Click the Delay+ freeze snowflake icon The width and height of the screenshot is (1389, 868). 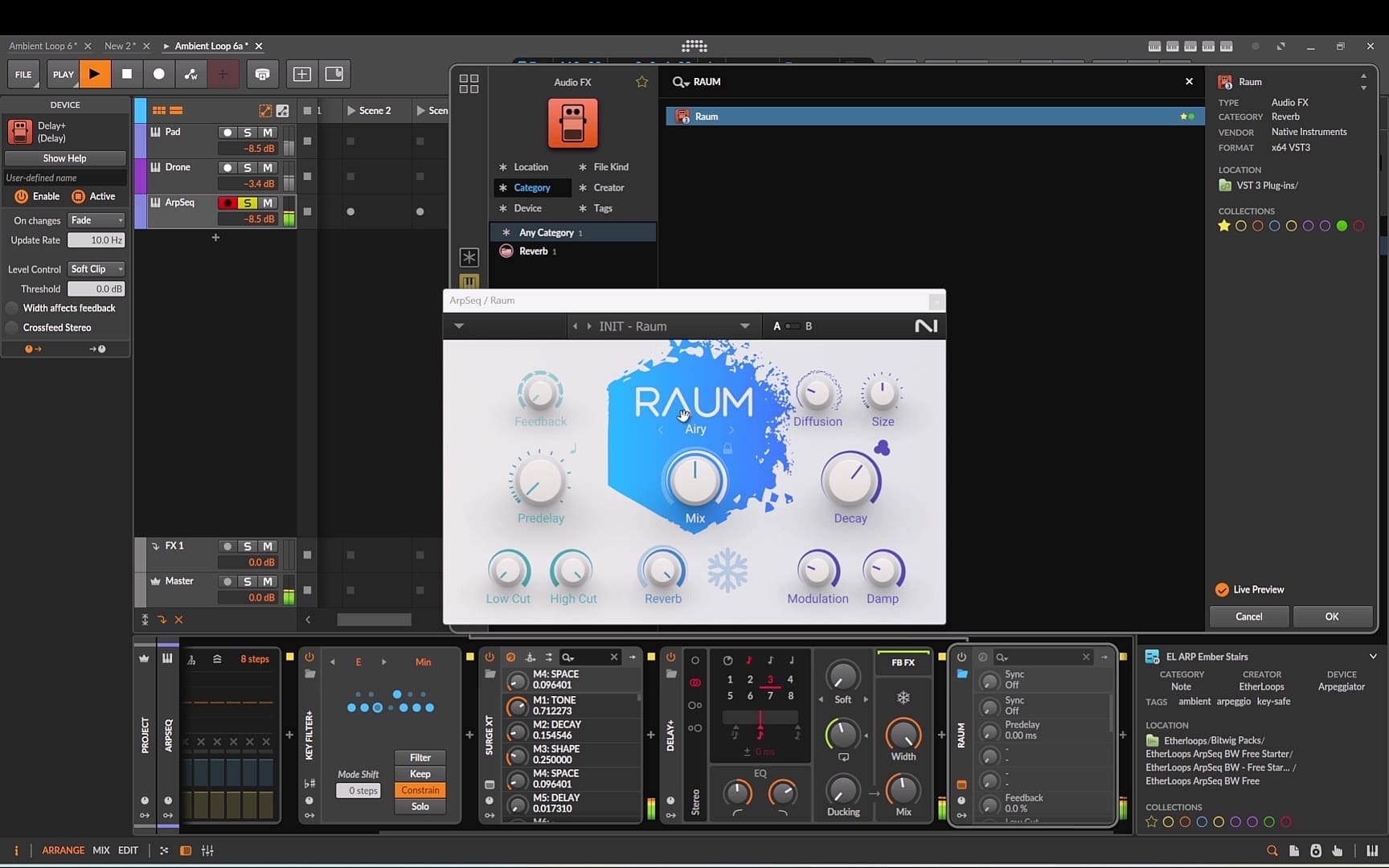tap(903, 698)
